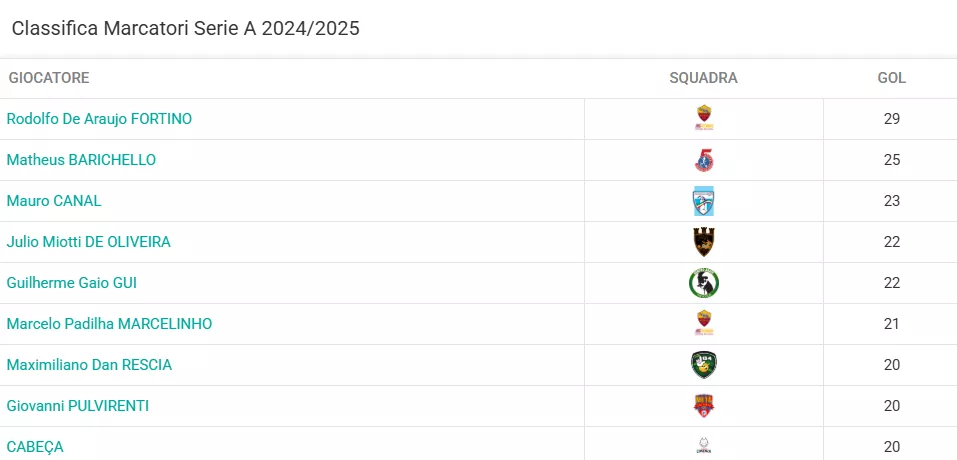Click the small team logo beside CABEÇA
This screenshot has height=460, width=957.
pos(704,445)
